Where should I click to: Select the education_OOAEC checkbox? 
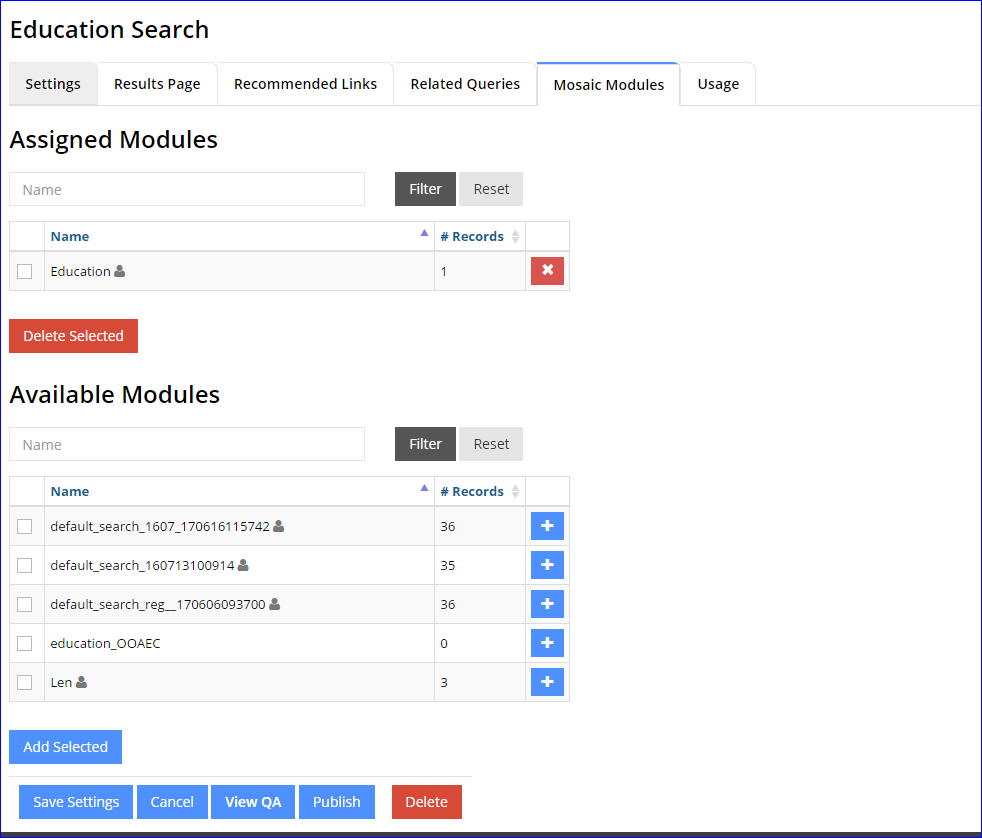pyautogui.click(x=25, y=643)
